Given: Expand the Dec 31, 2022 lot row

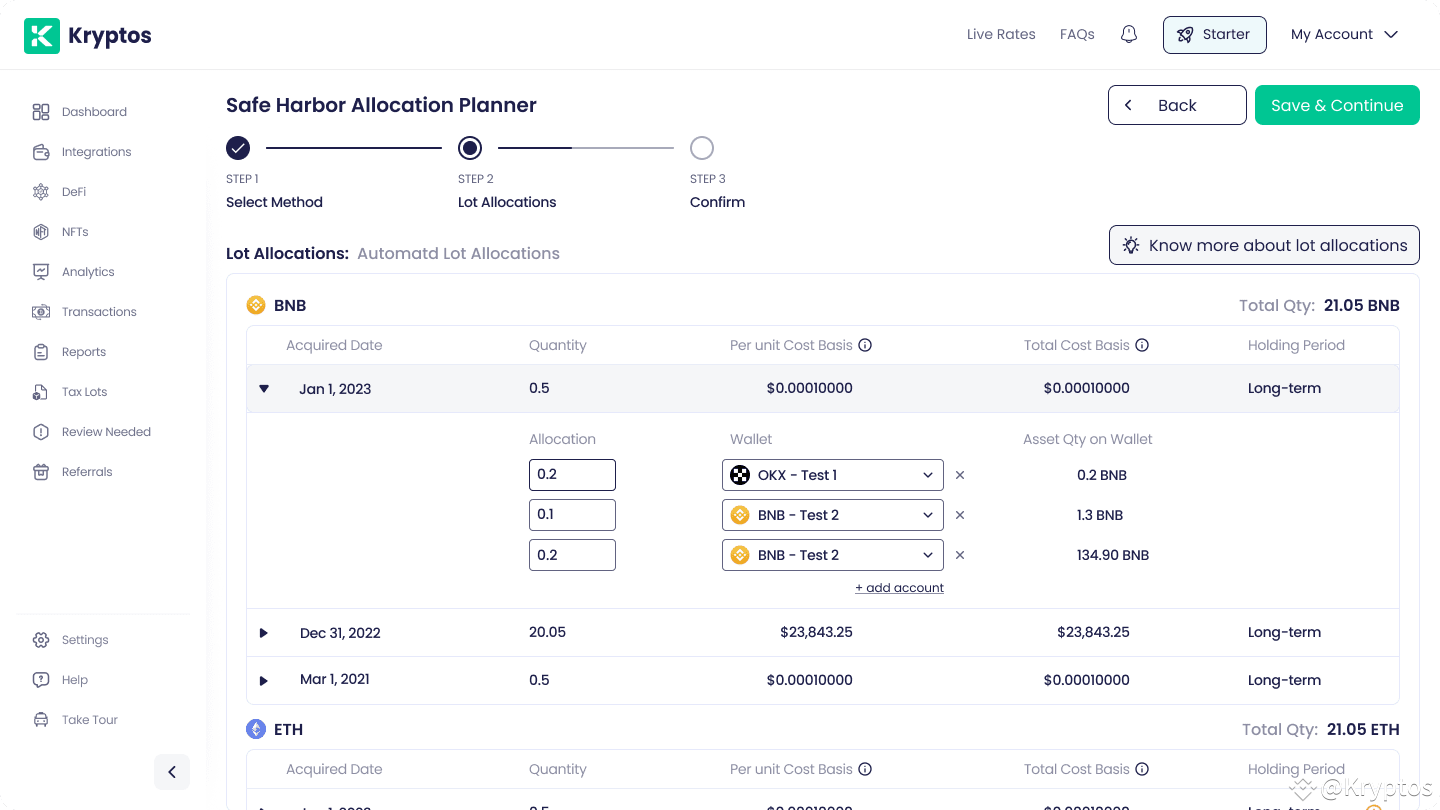Looking at the screenshot, I should (x=264, y=633).
